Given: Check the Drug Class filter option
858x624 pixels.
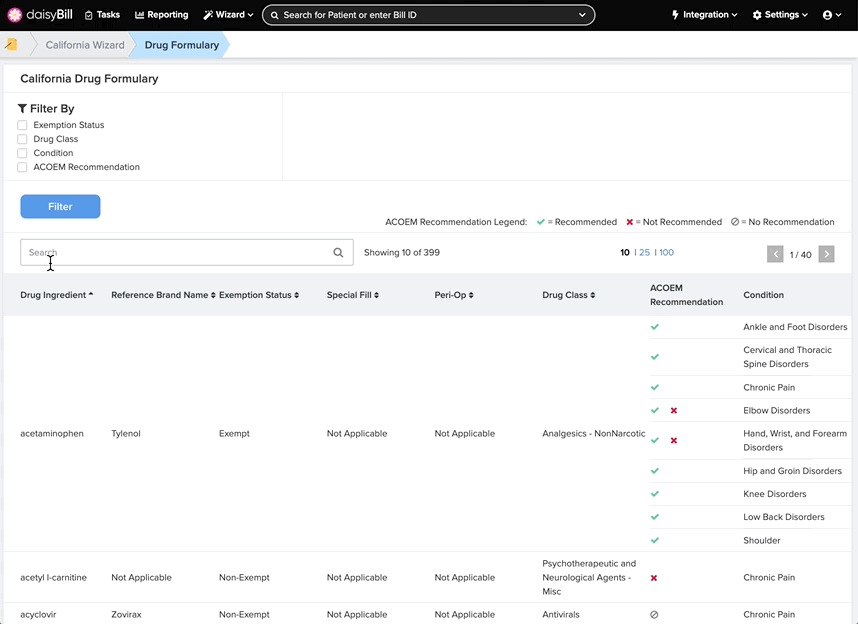Looking at the screenshot, I should (x=22, y=139).
